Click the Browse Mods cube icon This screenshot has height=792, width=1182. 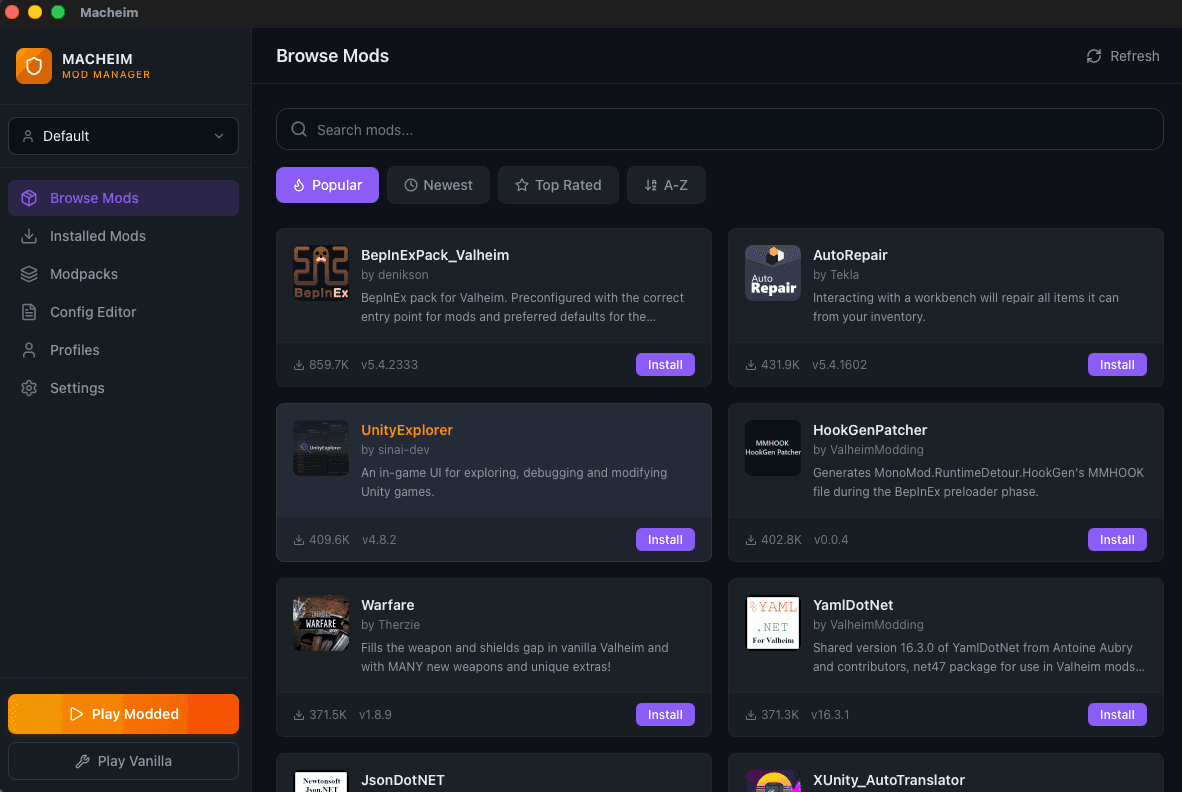pyautogui.click(x=29, y=198)
